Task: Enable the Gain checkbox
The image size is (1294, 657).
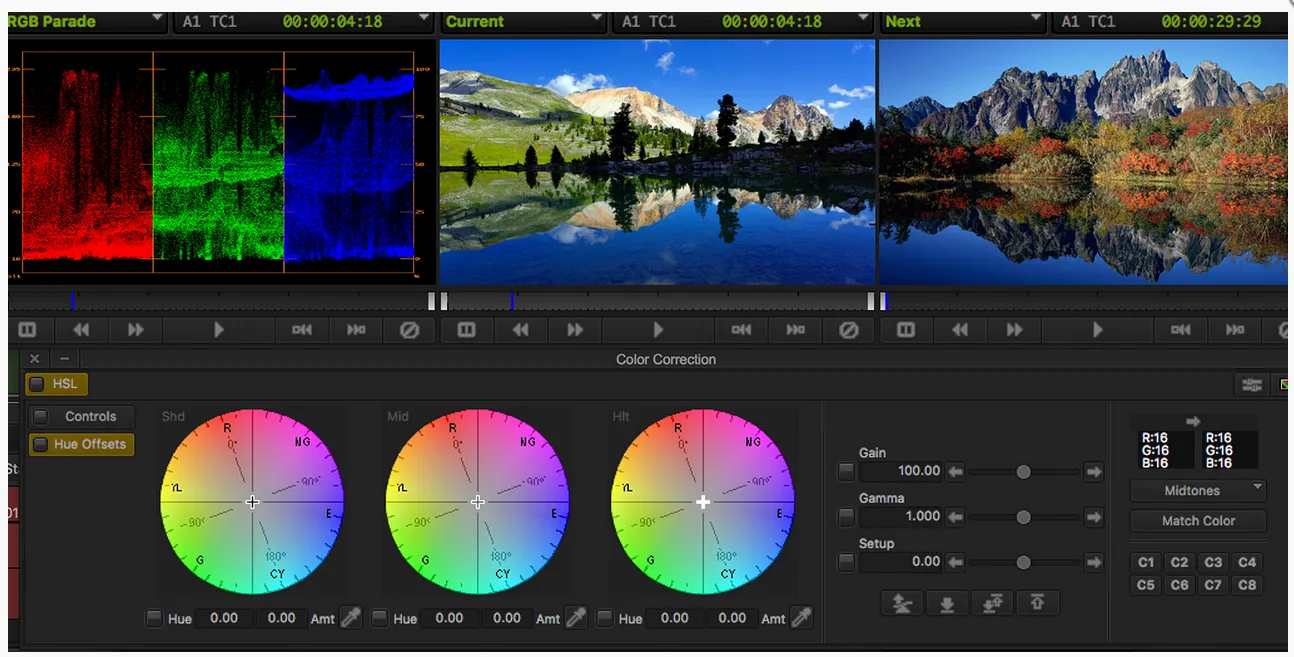Action: [847, 471]
